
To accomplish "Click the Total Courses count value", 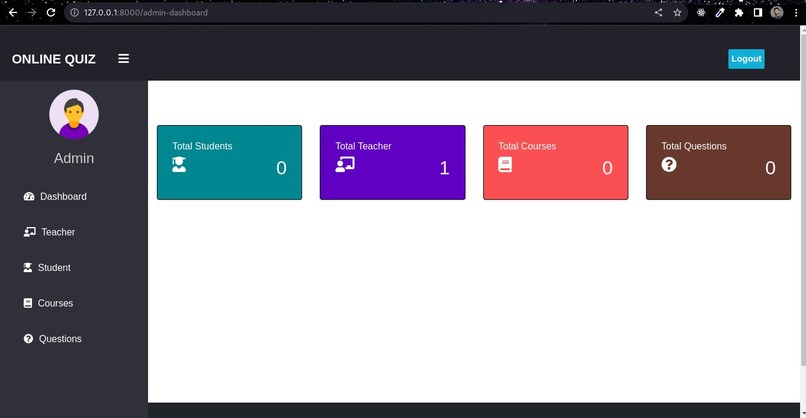I will coord(607,168).
